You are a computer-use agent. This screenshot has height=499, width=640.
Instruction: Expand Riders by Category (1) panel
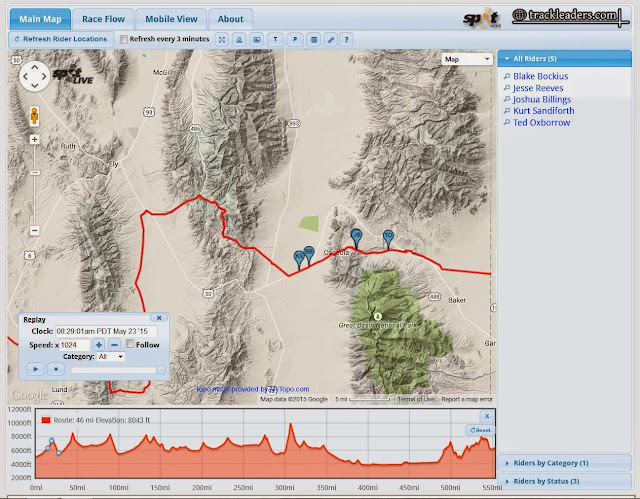[x=564, y=463]
